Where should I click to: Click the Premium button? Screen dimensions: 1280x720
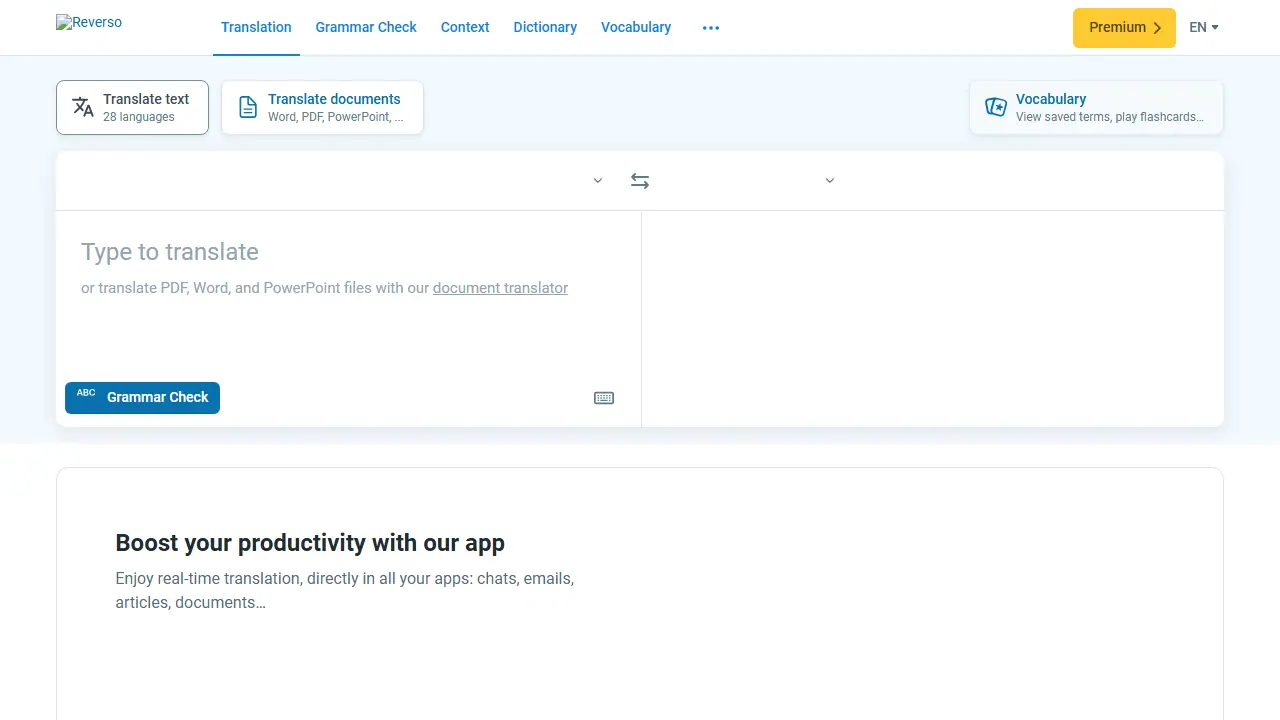(1124, 28)
